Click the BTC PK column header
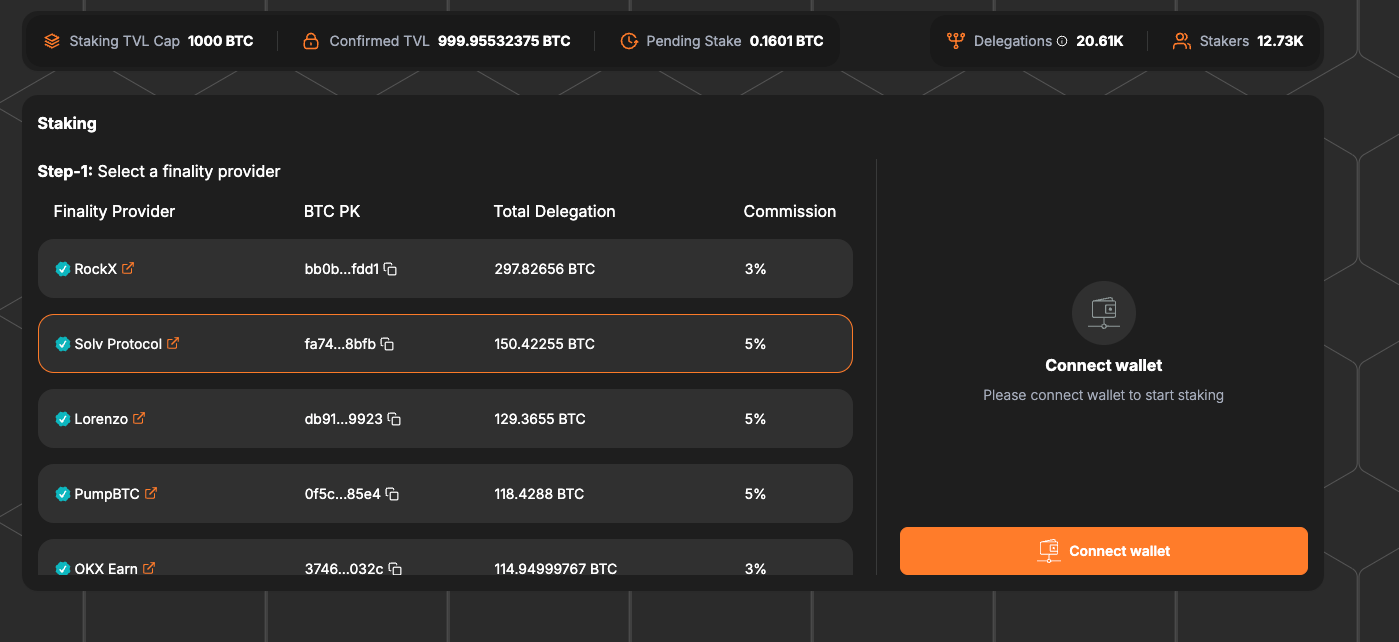The image size is (1399, 642). 332,211
